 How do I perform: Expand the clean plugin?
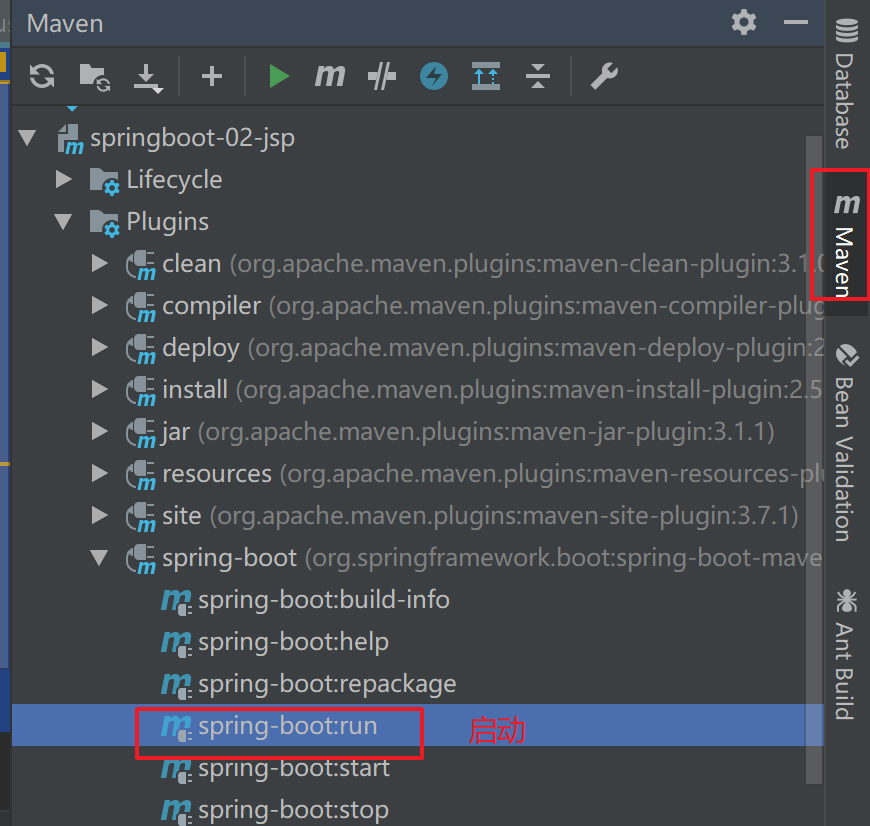point(100,263)
